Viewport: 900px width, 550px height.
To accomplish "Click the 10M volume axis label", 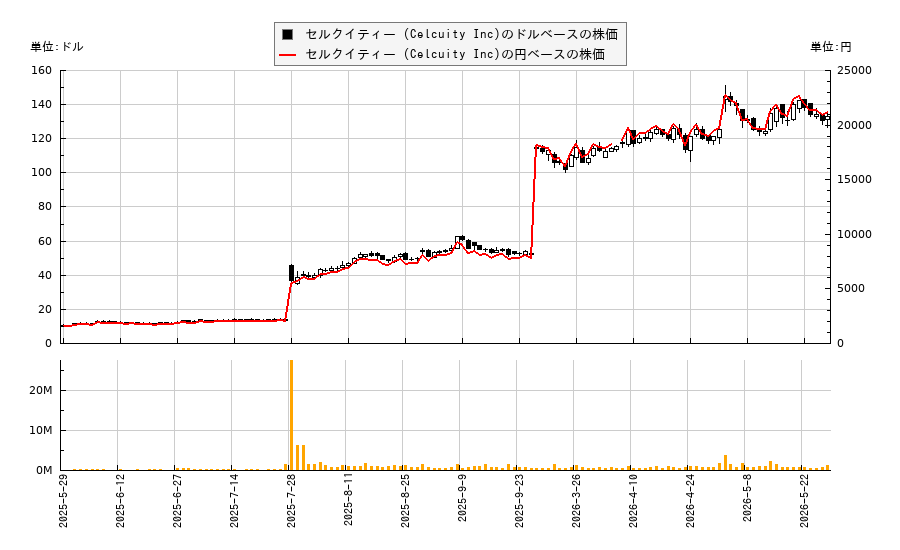I will pos(41,431).
